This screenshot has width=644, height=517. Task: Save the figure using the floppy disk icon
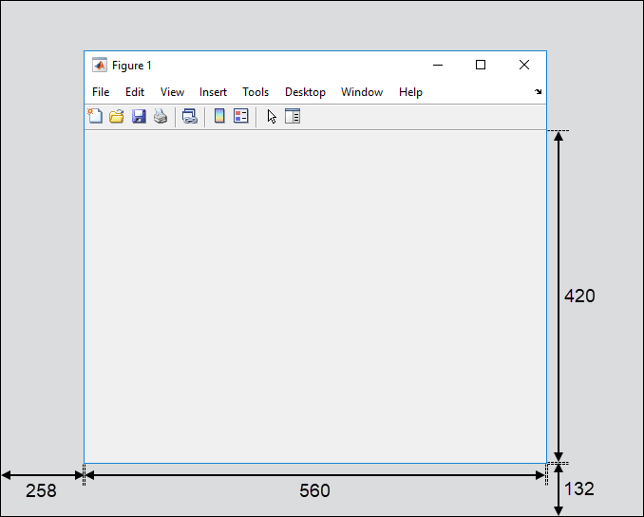tap(139, 116)
